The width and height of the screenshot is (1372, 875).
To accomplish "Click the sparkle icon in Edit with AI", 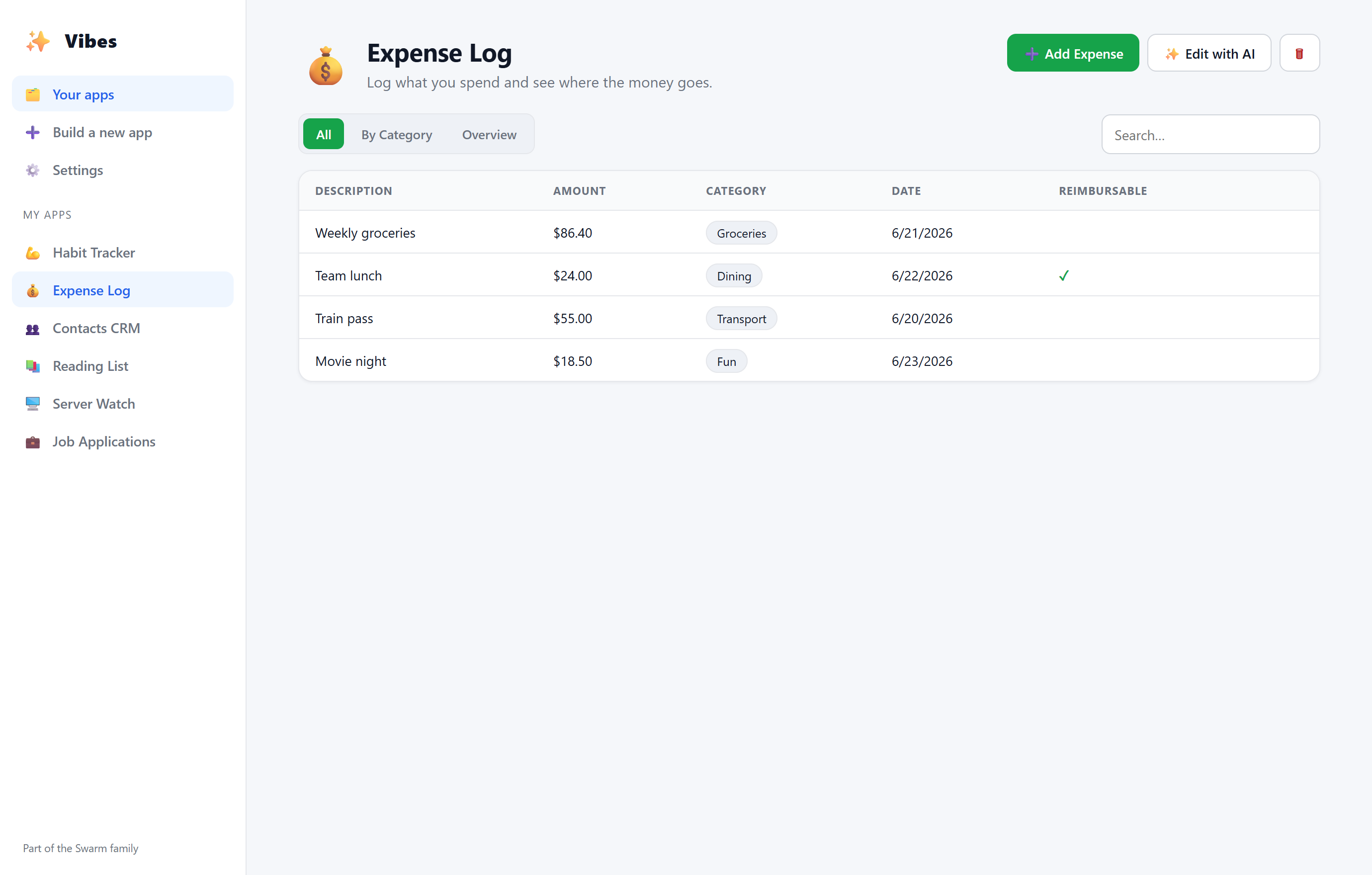I will click(1172, 54).
